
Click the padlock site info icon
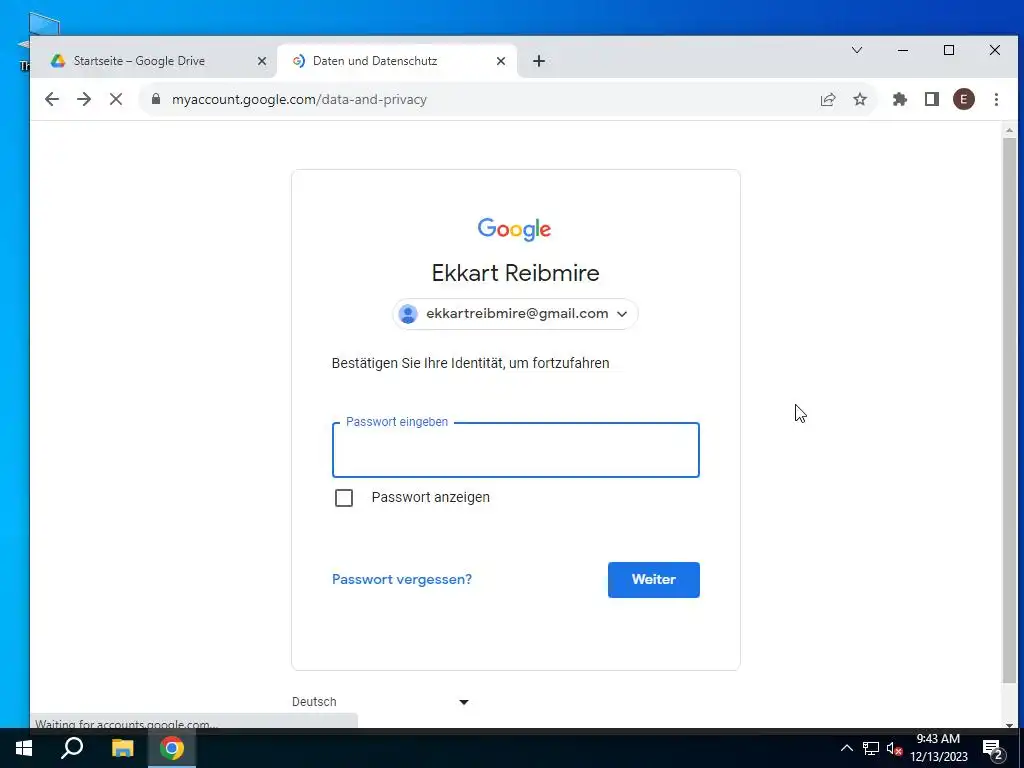(155, 99)
